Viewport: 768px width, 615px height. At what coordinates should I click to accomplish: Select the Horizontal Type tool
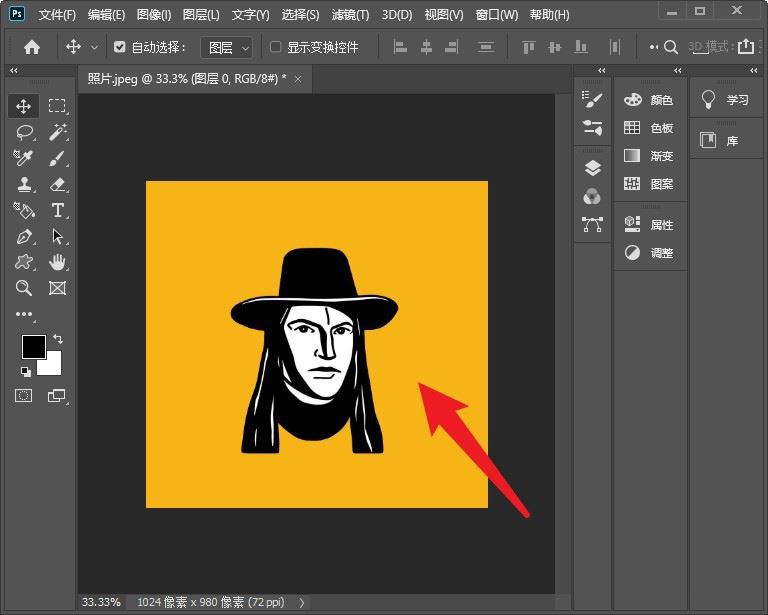[x=57, y=210]
